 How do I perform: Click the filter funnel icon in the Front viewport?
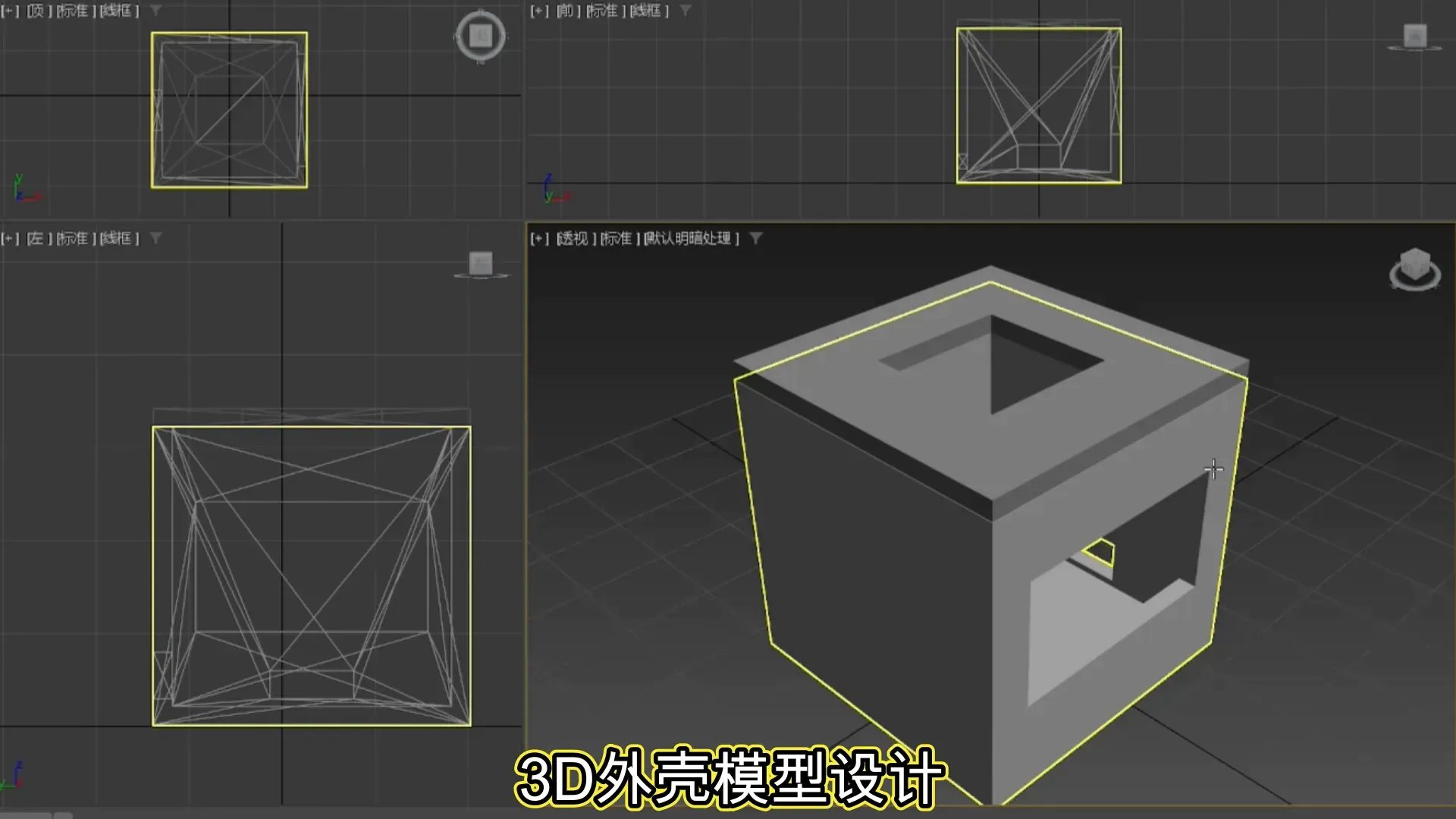coord(686,11)
